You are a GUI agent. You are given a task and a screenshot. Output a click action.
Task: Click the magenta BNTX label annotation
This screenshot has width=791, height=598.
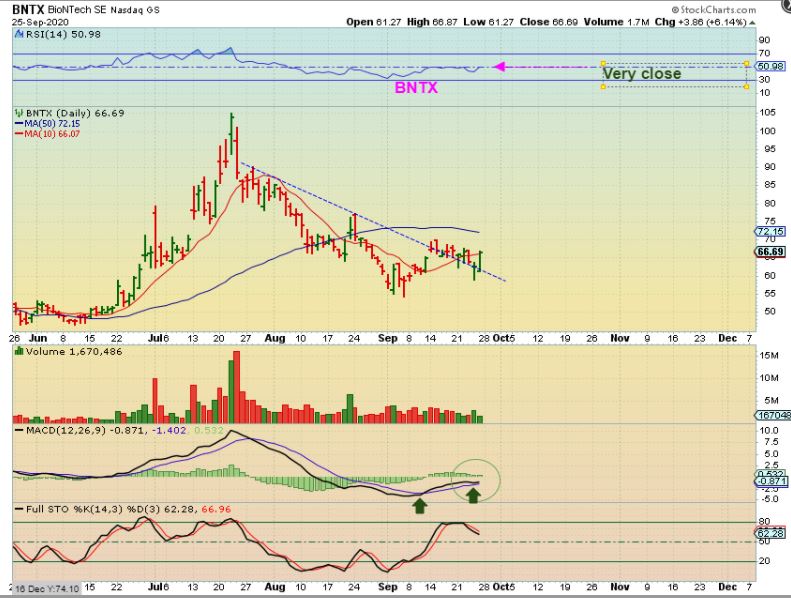pyautogui.click(x=416, y=87)
